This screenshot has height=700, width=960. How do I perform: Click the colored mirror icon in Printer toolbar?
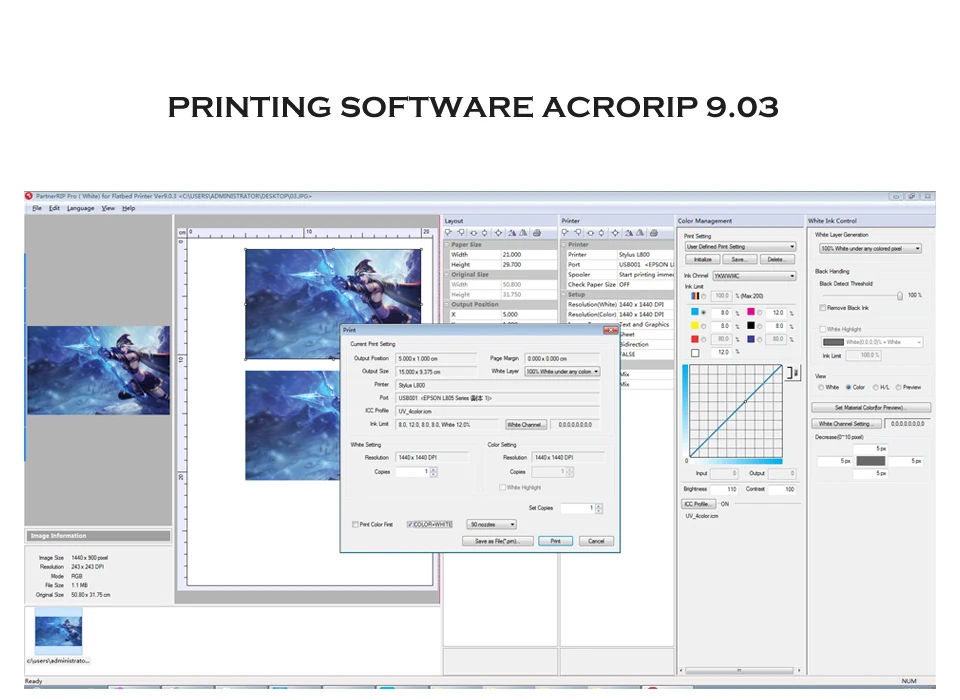coord(629,233)
